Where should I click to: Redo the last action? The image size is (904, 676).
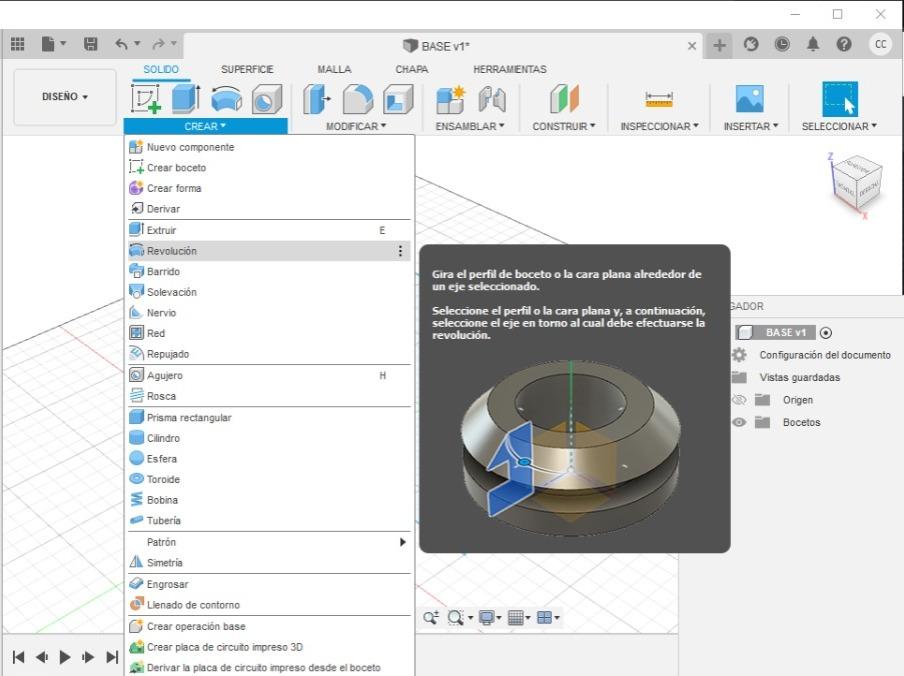(158, 44)
